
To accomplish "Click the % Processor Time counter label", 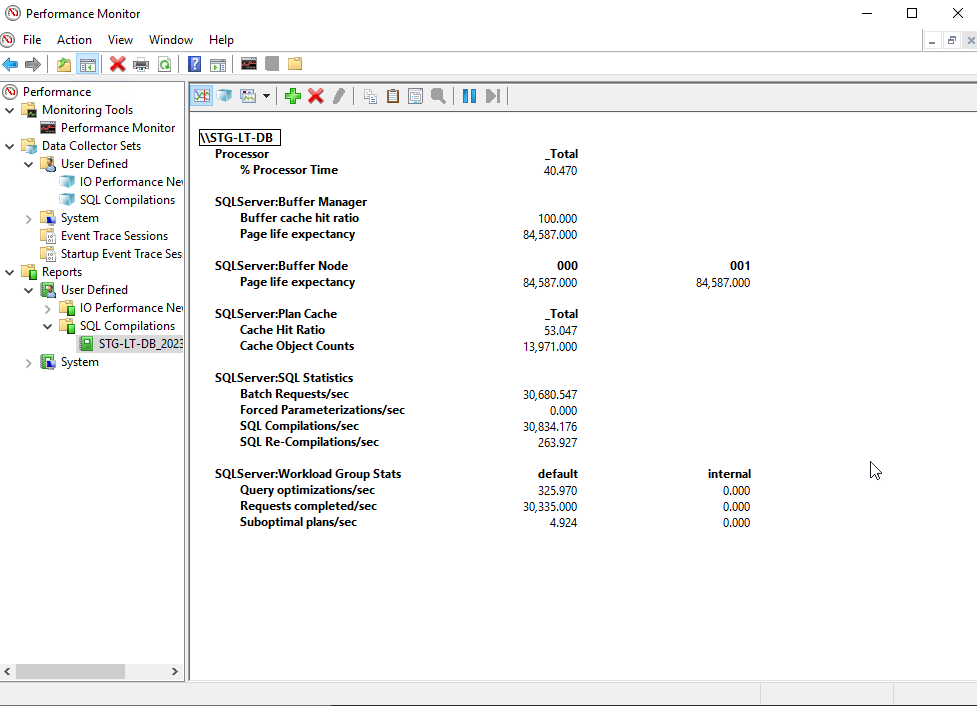I will coord(289,170).
